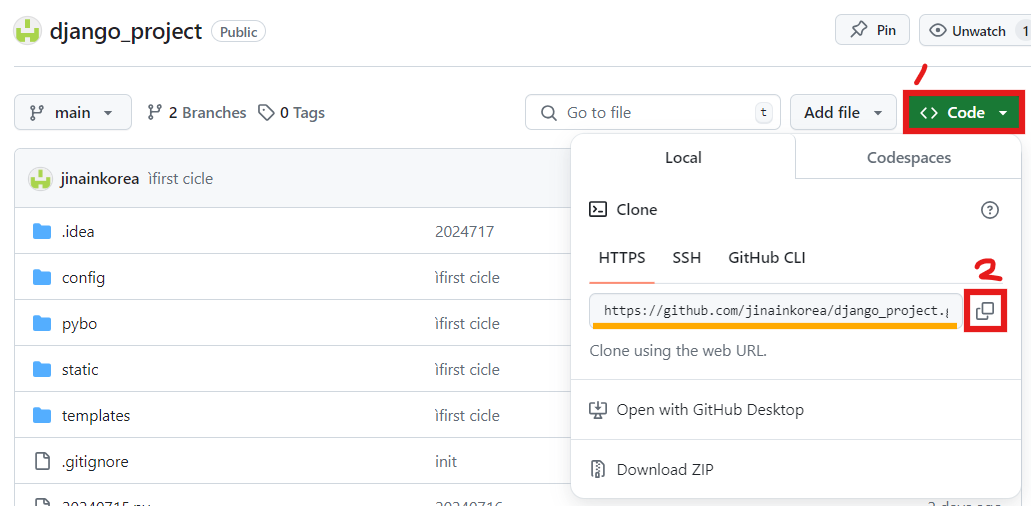
Task: Open the config folder icon
Action: (42, 277)
